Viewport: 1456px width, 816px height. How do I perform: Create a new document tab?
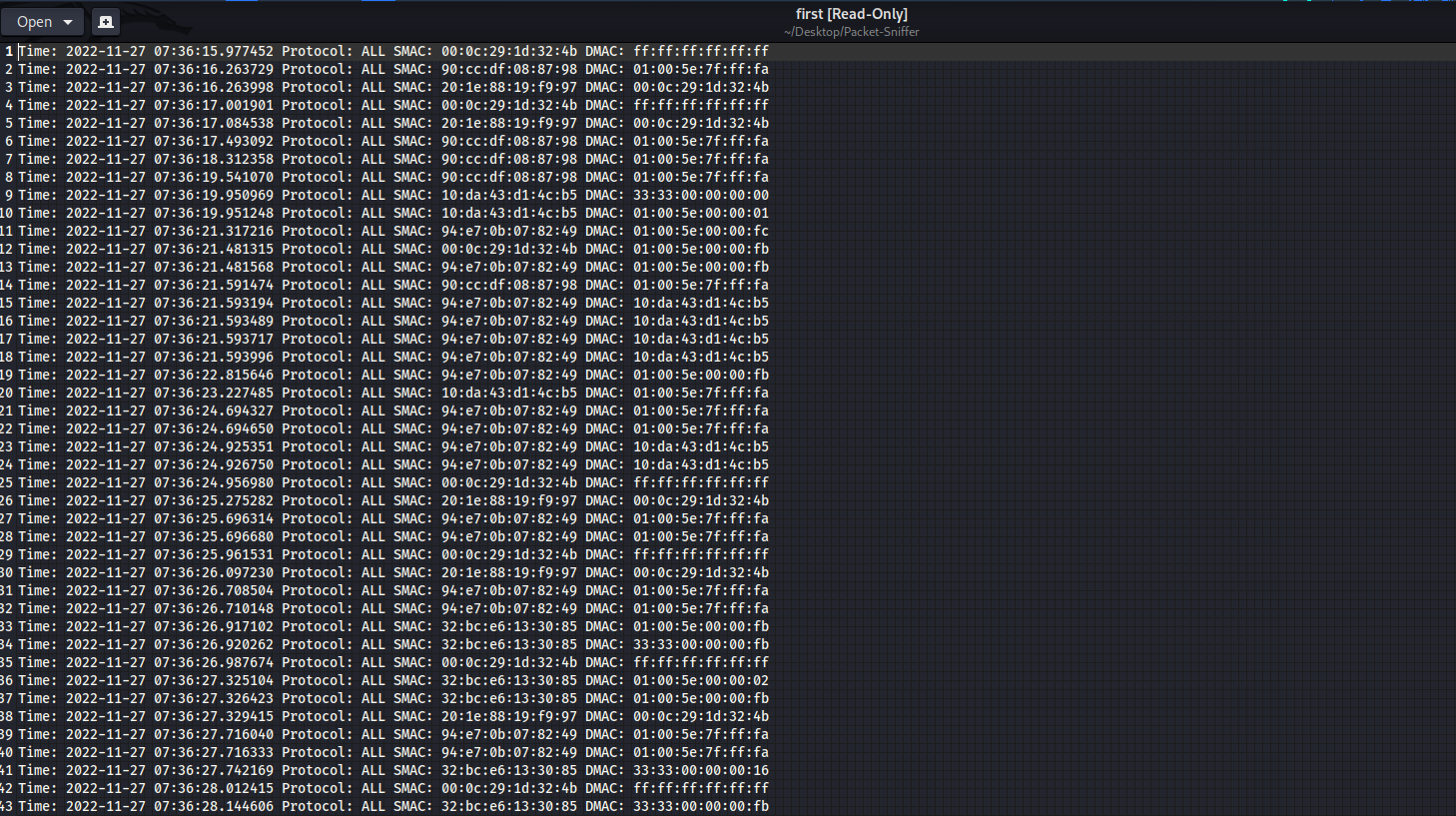click(x=105, y=21)
